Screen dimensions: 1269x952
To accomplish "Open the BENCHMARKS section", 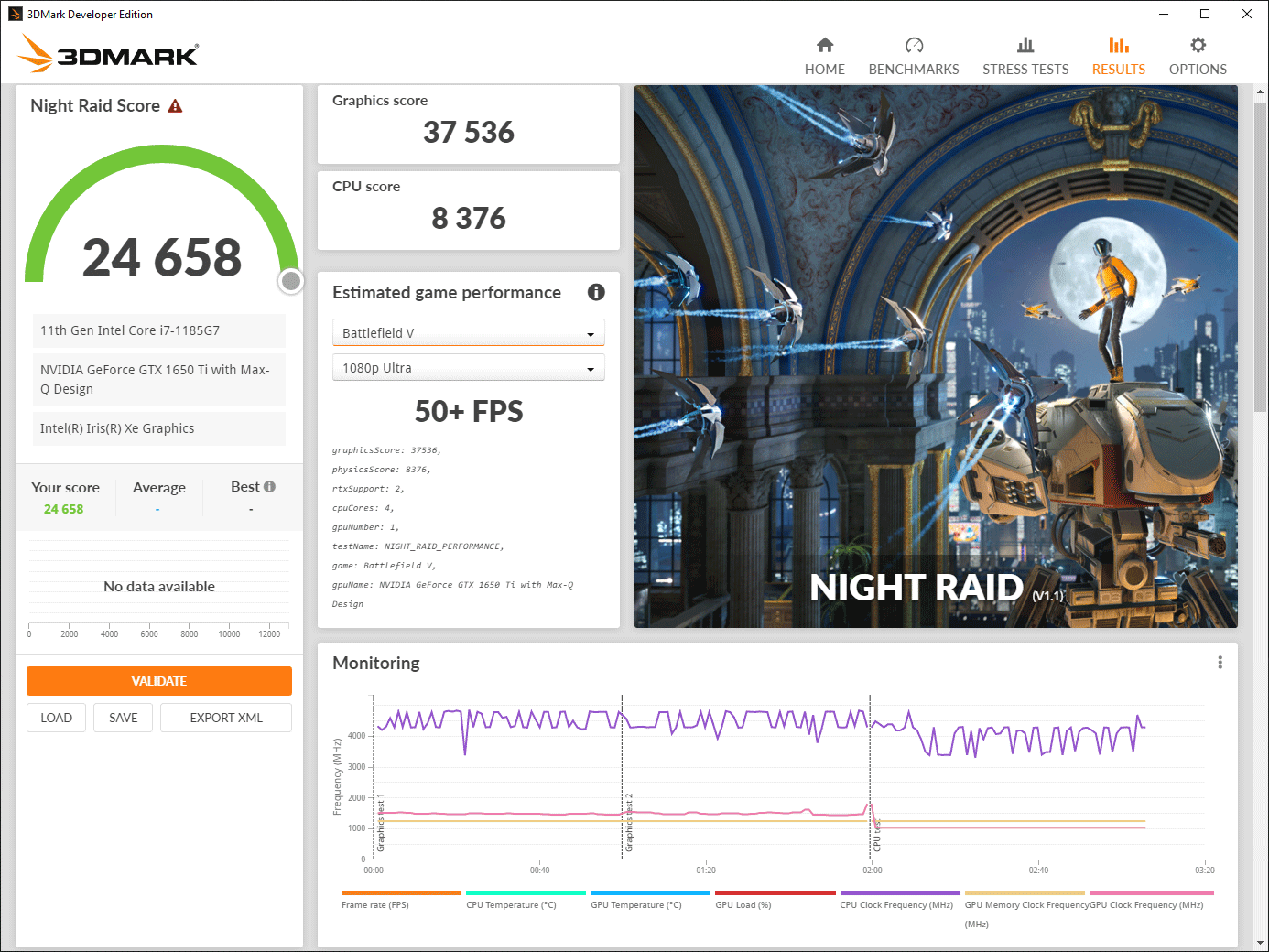I will pyautogui.click(x=914, y=56).
